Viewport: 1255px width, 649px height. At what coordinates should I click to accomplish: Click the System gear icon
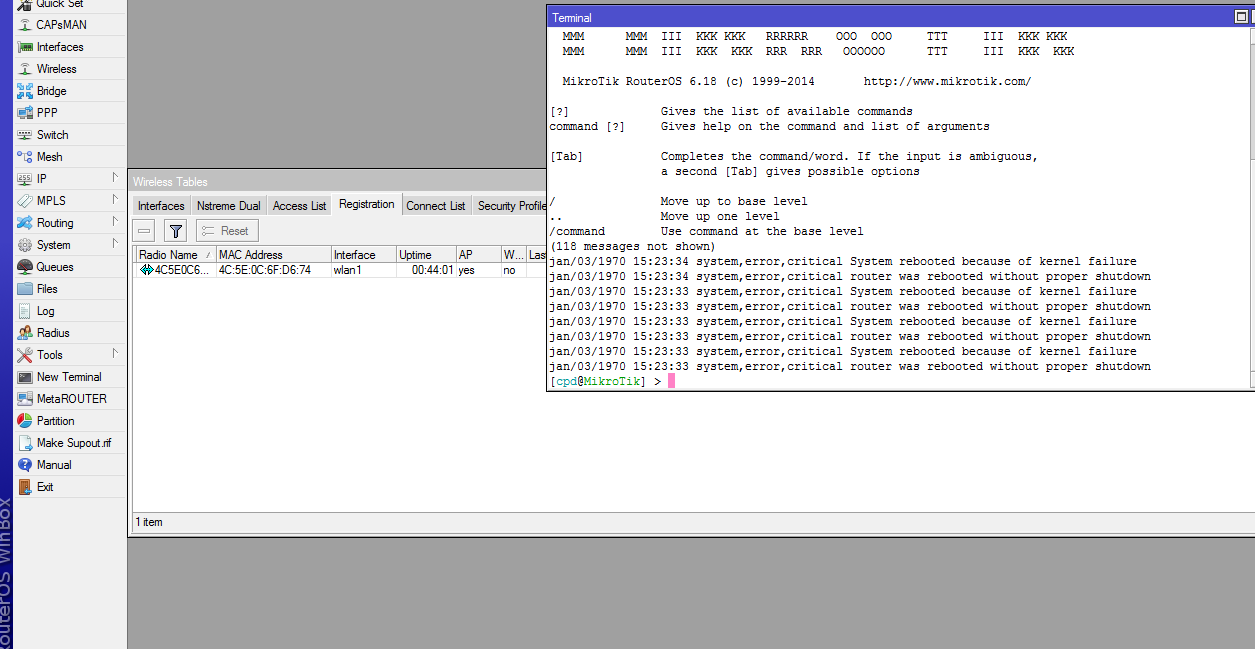pos(25,245)
